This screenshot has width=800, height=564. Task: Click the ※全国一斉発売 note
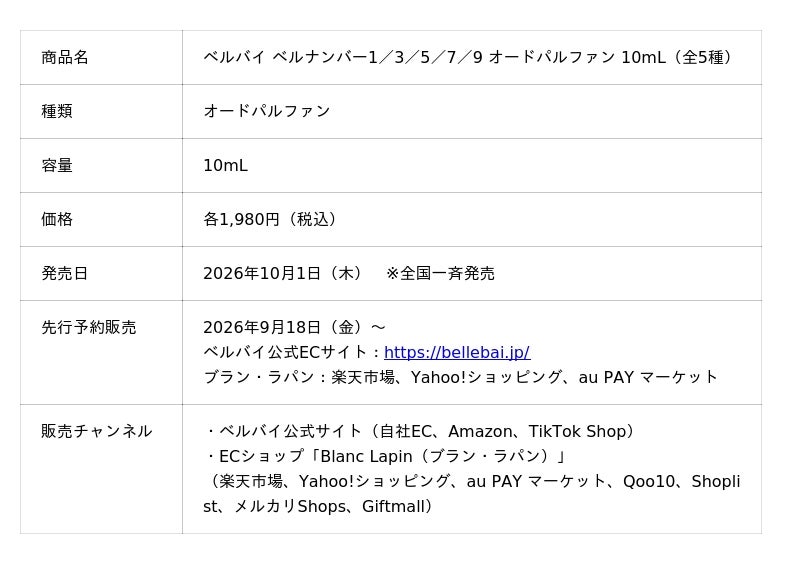(x=440, y=274)
